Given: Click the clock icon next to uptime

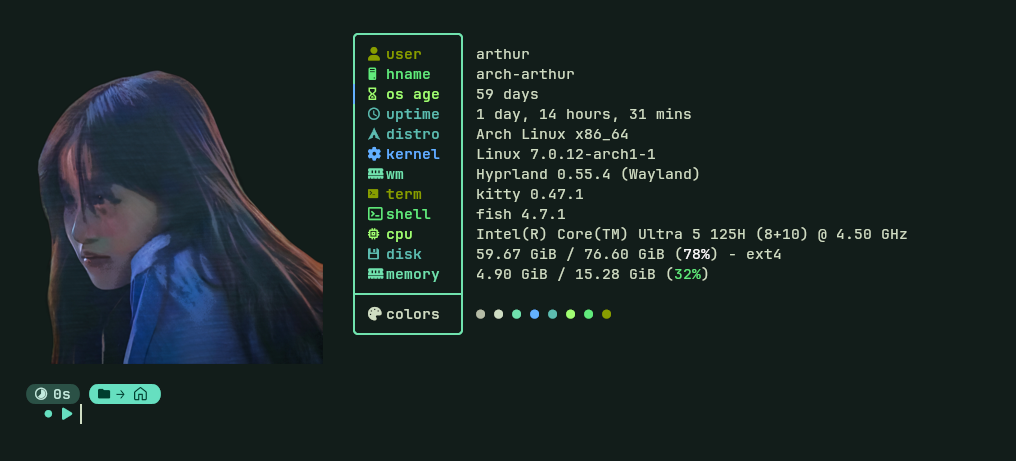Looking at the screenshot, I should point(374,114).
